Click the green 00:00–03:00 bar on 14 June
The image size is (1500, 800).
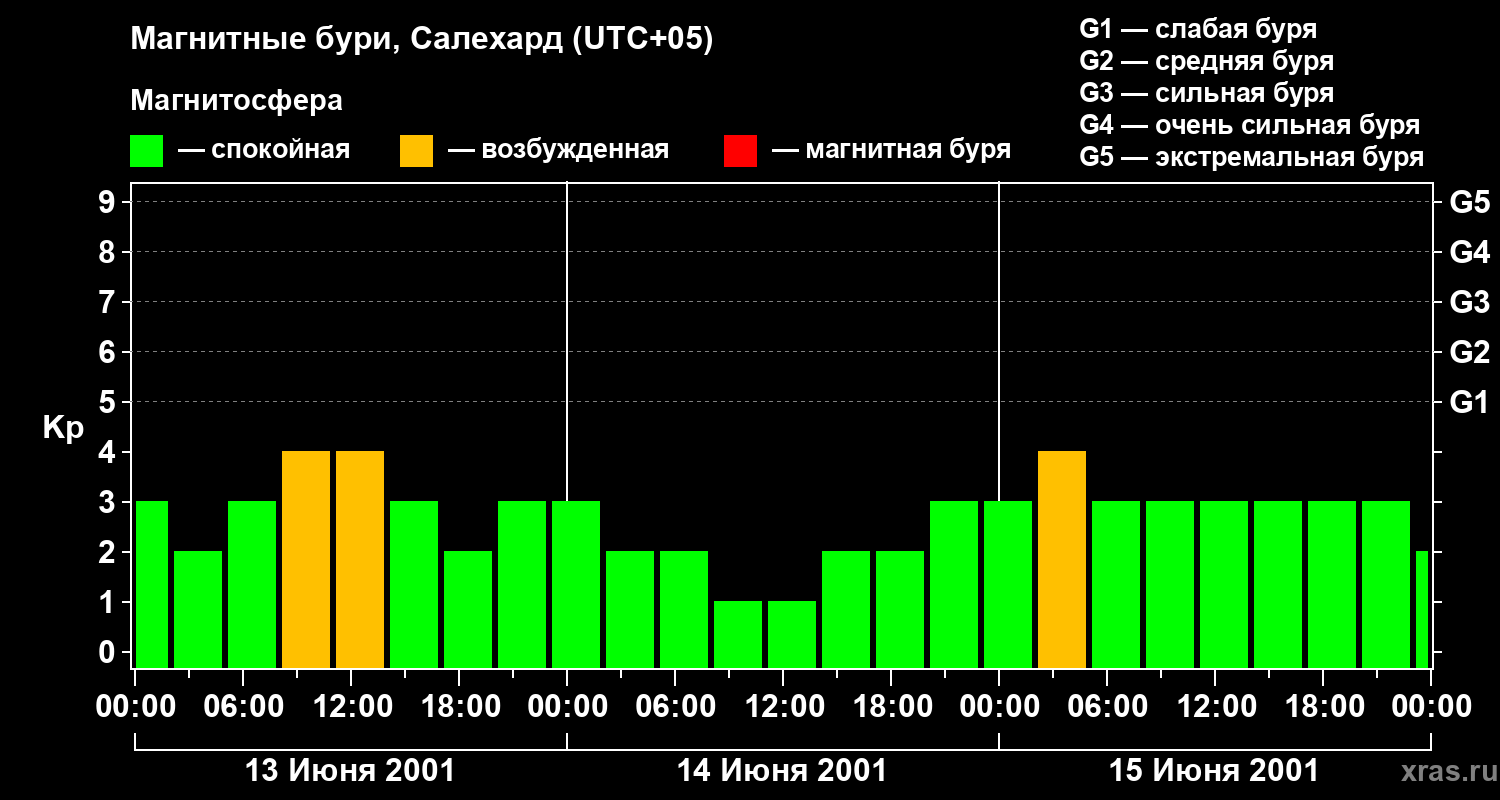pos(576,585)
